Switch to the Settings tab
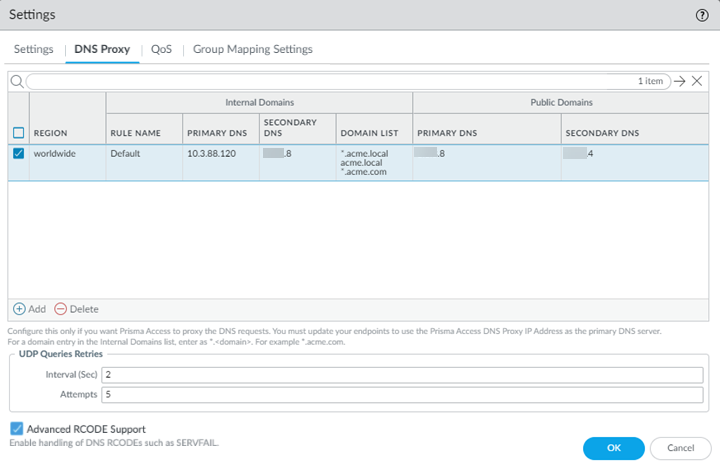This screenshot has width=720, height=470. point(33,49)
